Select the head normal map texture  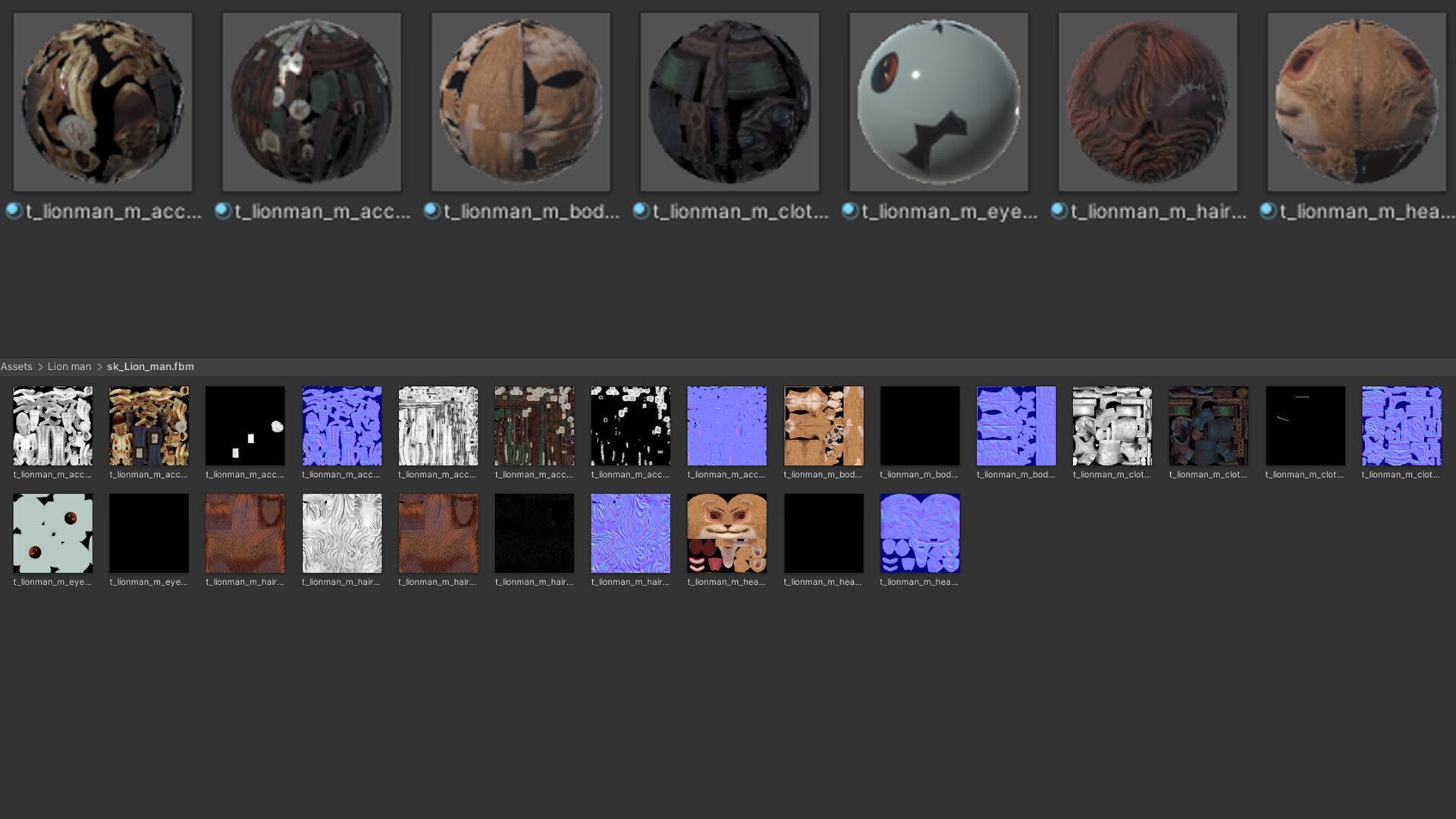(919, 533)
